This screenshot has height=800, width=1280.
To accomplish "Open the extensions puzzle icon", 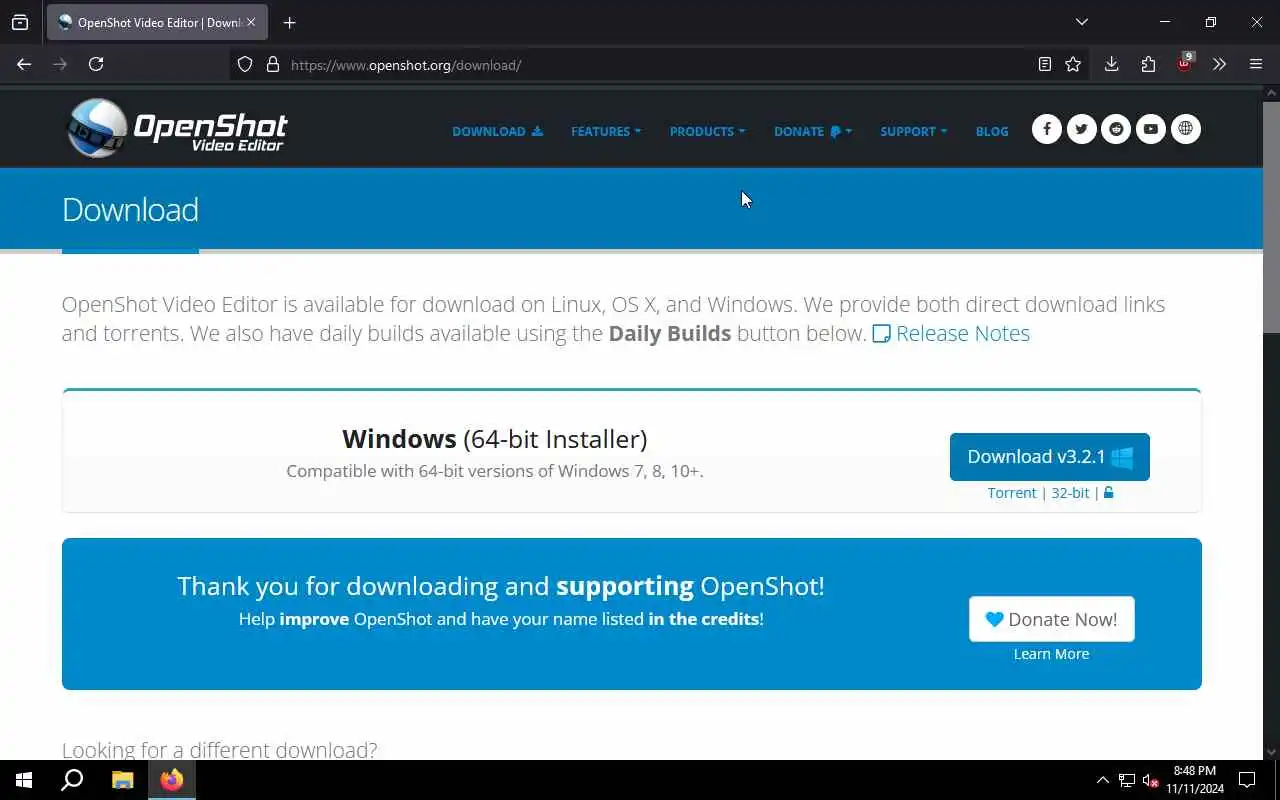I will coord(1148,64).
